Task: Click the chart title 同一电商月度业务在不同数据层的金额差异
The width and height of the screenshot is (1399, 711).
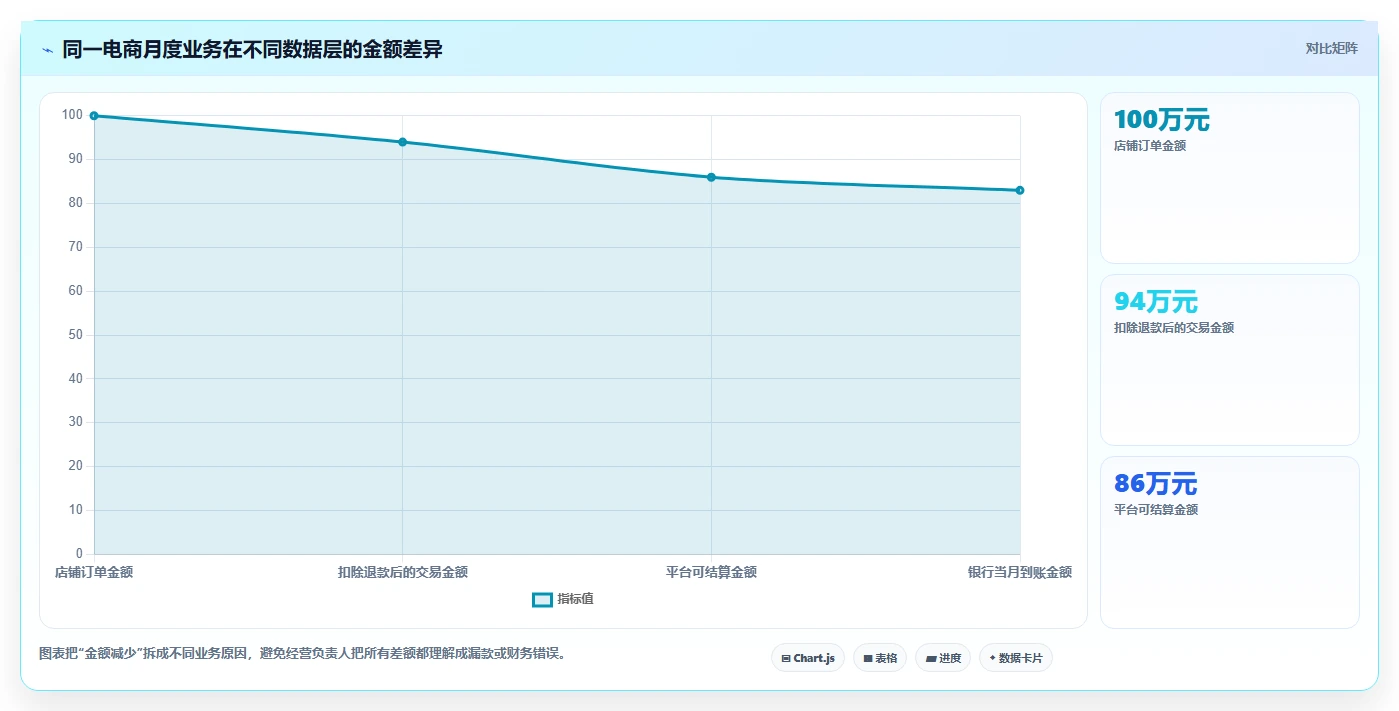Action: coord(252,49)
